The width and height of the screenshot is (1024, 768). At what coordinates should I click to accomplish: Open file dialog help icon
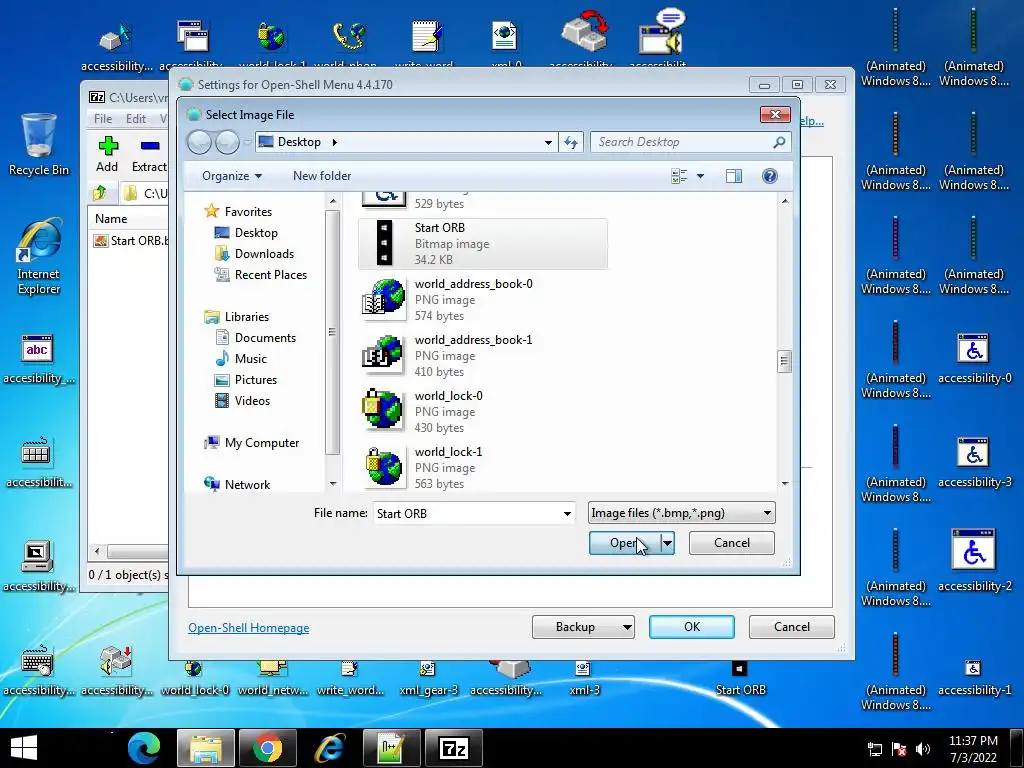[770, 176]
